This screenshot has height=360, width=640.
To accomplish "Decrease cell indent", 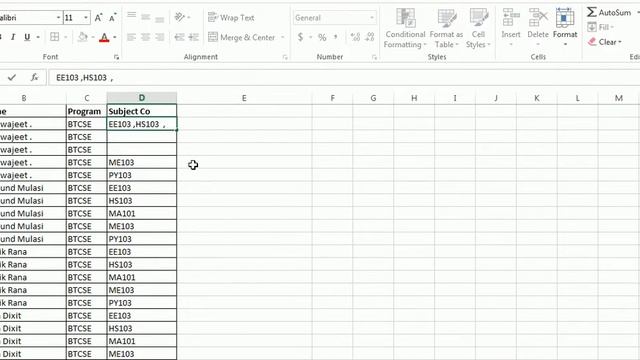I will pyautogui.click(x=179, y=37).
